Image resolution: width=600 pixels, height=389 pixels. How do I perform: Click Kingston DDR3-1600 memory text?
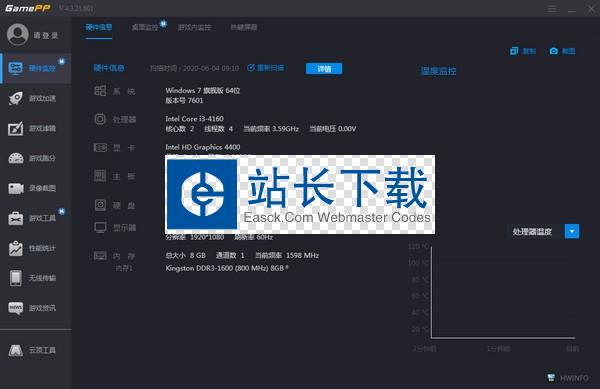227,268
